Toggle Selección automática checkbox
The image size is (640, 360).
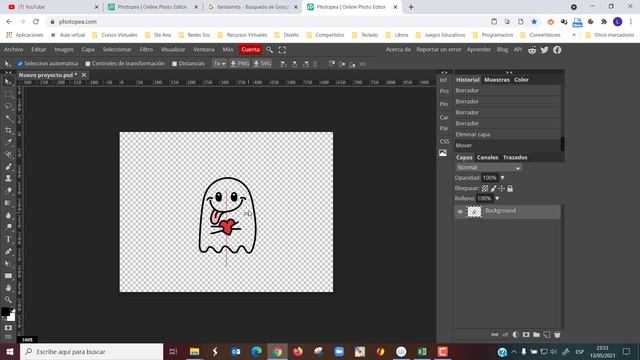point(20,64)
